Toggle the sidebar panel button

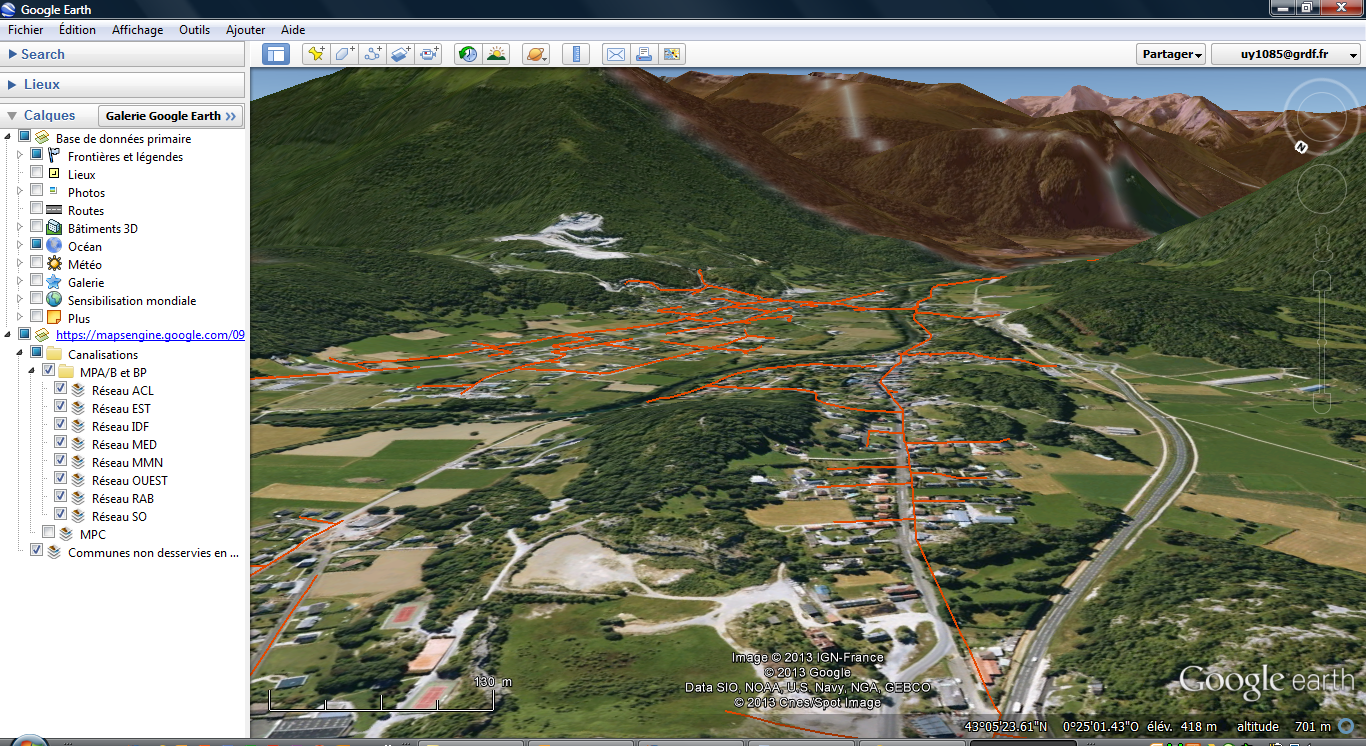[x=276, y=54]
